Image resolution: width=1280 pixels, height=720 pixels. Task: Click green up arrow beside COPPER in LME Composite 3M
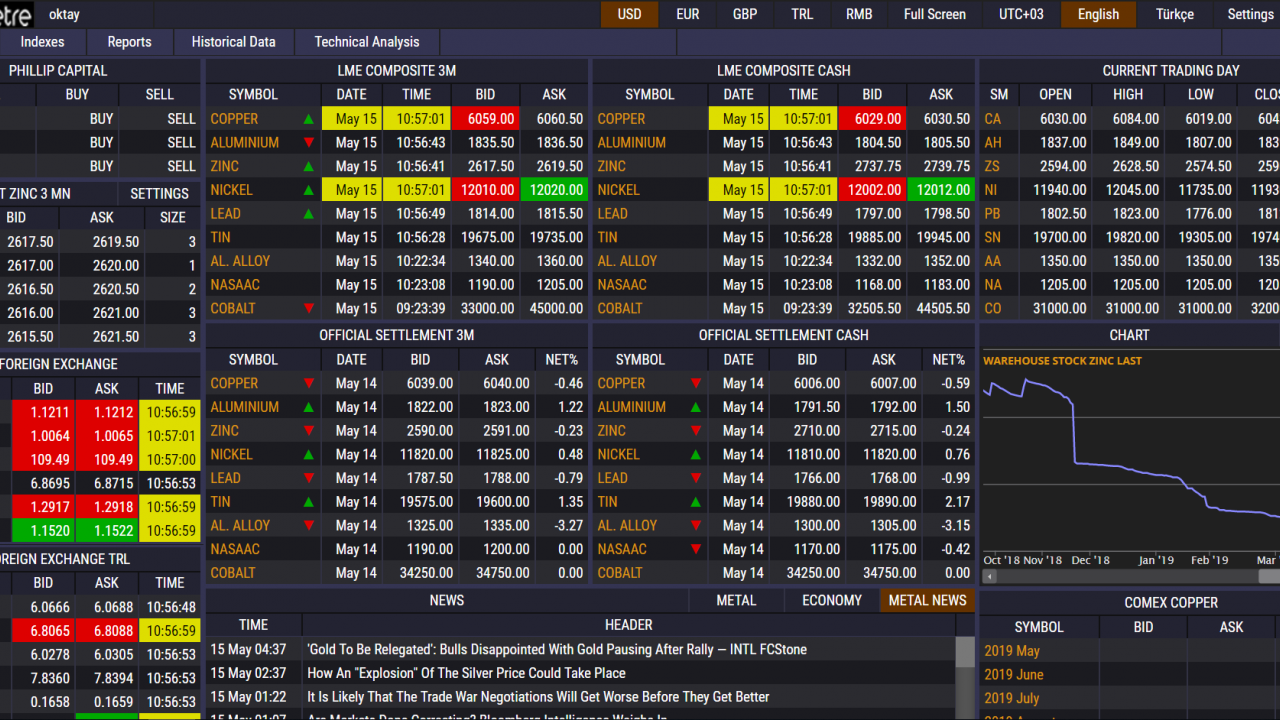click(309, 119)
